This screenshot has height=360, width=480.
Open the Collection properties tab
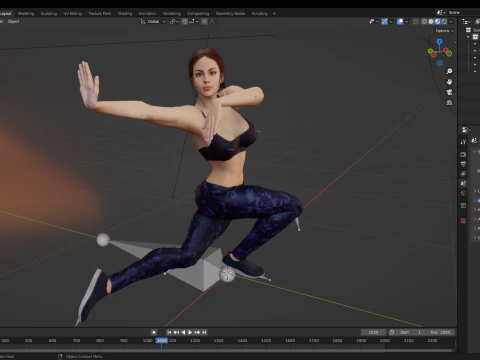[x=463, y=205]
